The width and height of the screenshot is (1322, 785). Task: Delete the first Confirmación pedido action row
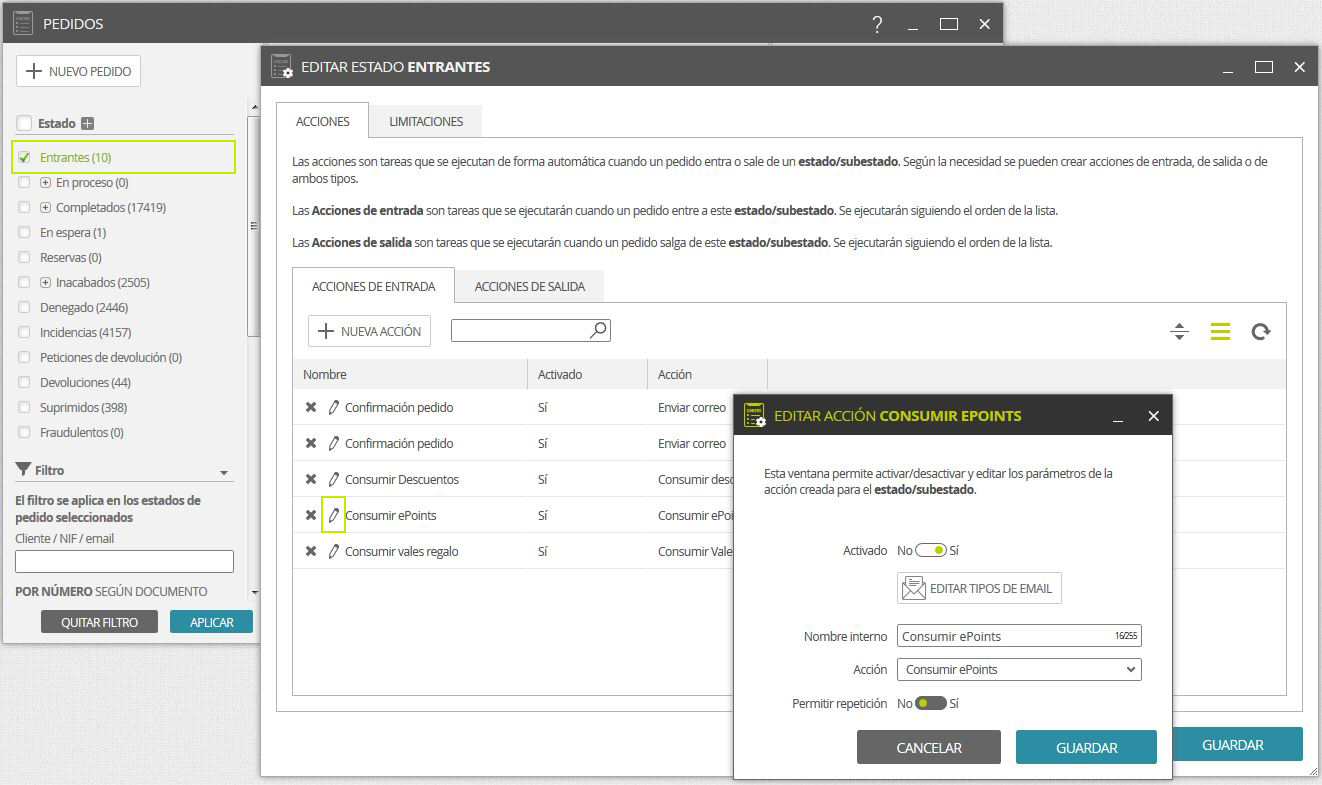click(311, 408)
